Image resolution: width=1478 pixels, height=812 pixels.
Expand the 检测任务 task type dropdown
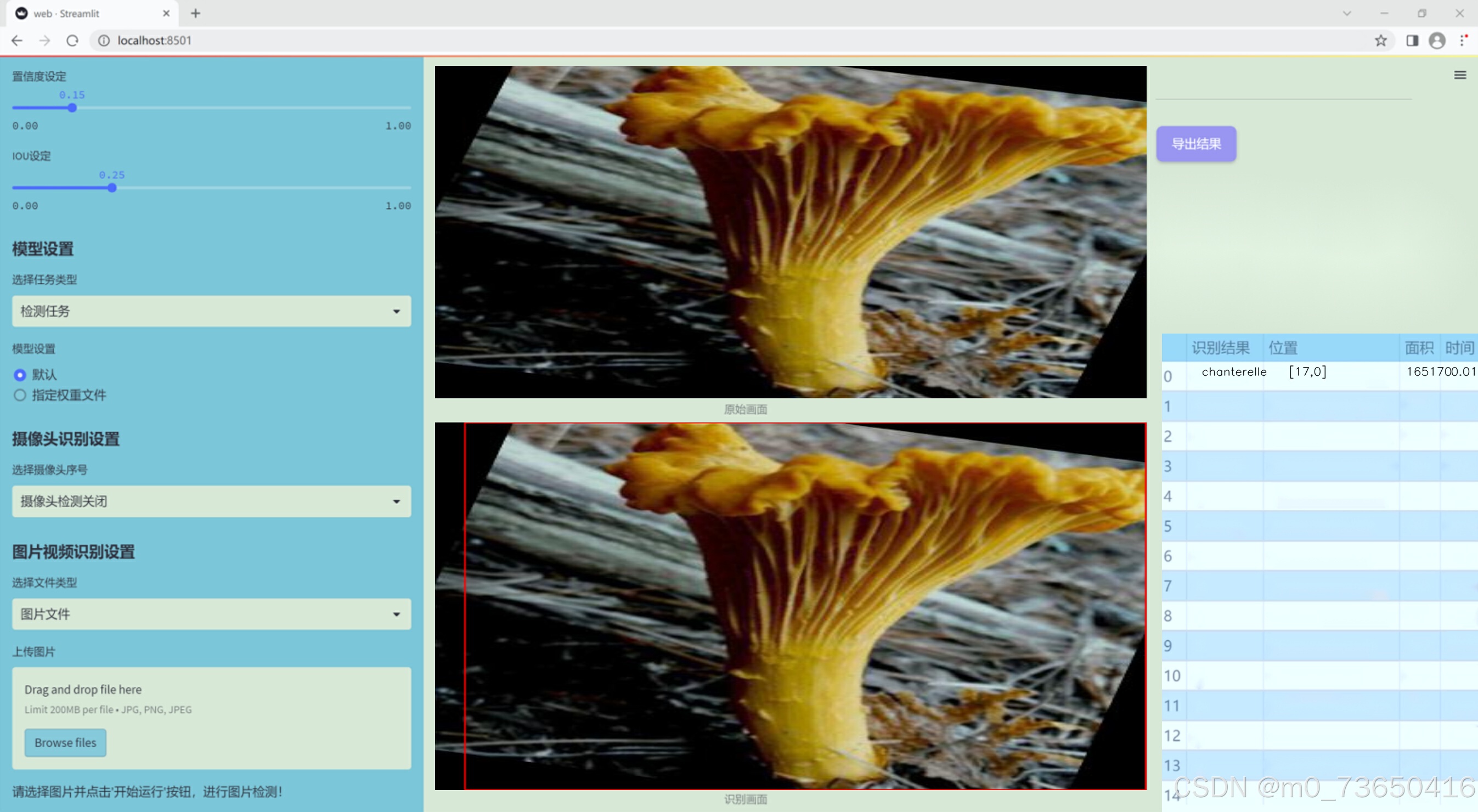tap(211, 311)
